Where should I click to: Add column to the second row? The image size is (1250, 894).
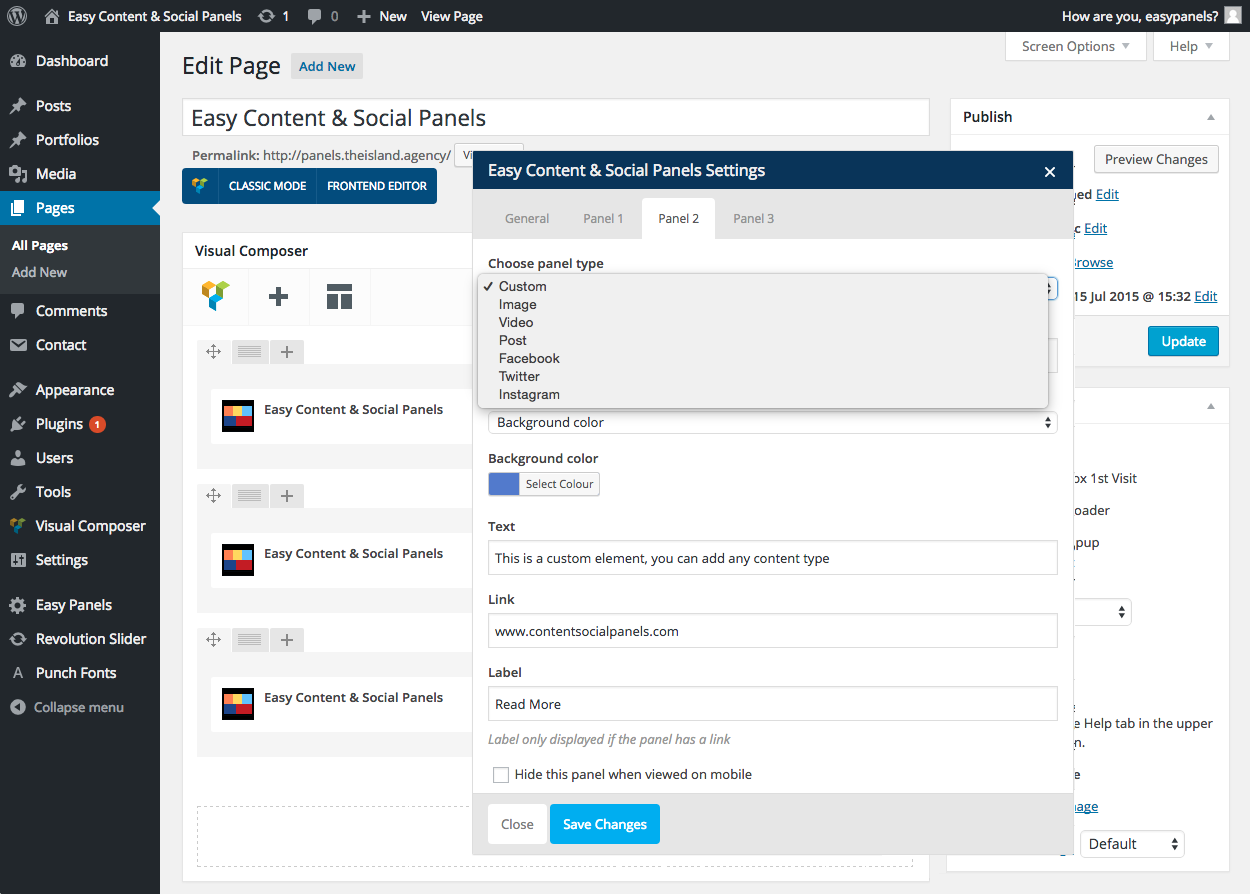pyautogui.click(x=287, y=495)
